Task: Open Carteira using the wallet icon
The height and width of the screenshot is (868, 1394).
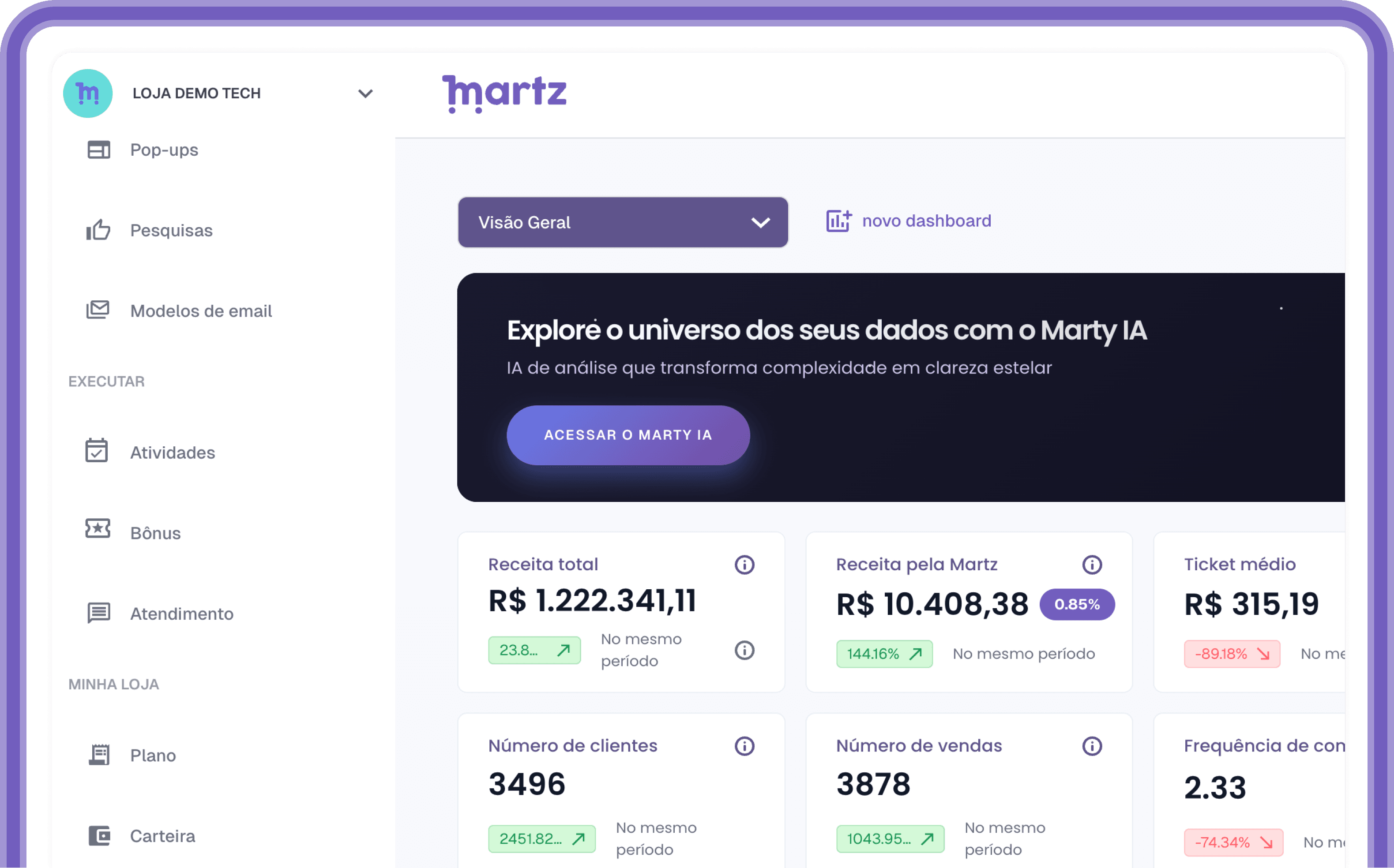Action: coord(98,836)
